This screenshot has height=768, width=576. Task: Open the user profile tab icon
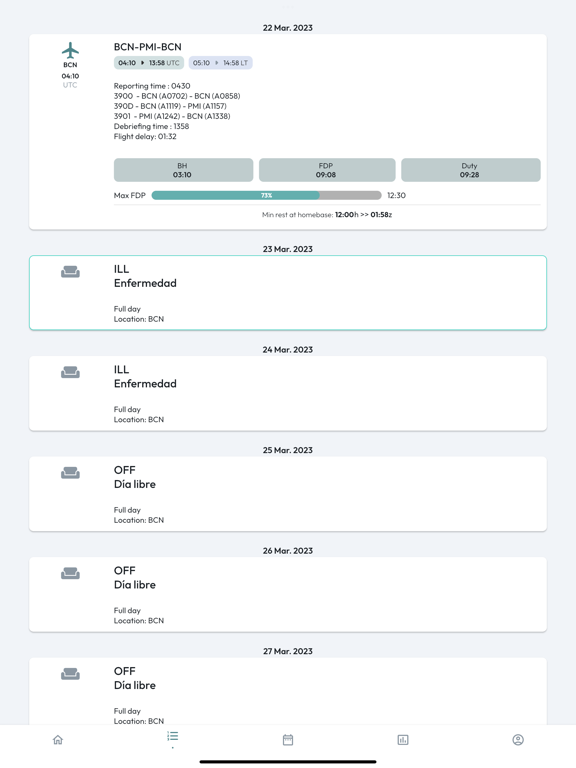coord(518,740)
